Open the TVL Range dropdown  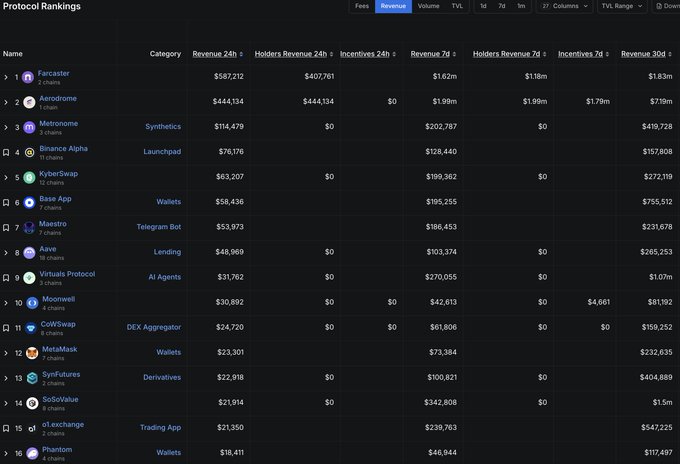point(622,6)
